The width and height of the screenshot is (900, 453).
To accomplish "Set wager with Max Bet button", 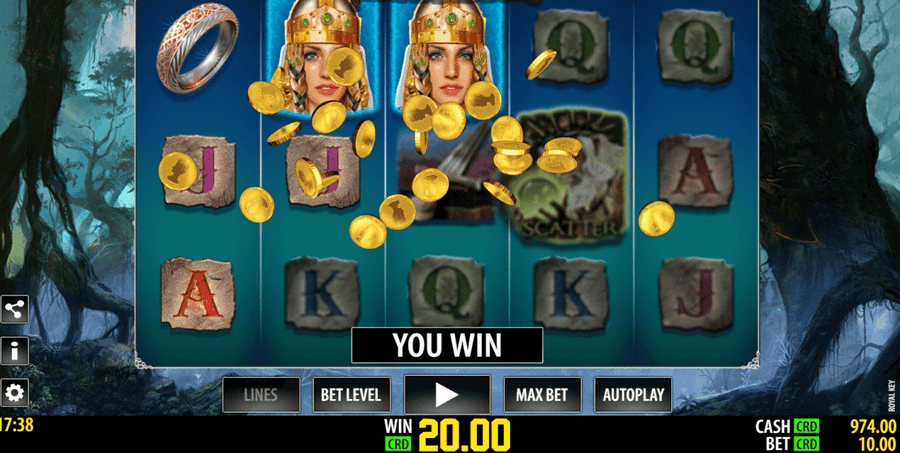I will [542, 394].
